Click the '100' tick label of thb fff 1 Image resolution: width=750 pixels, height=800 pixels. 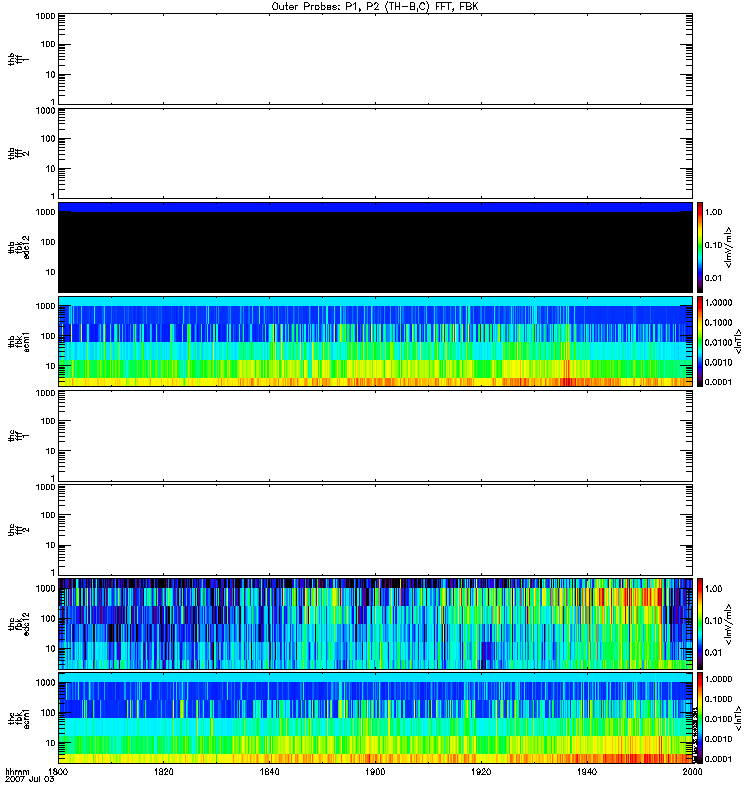click(48, 44)
